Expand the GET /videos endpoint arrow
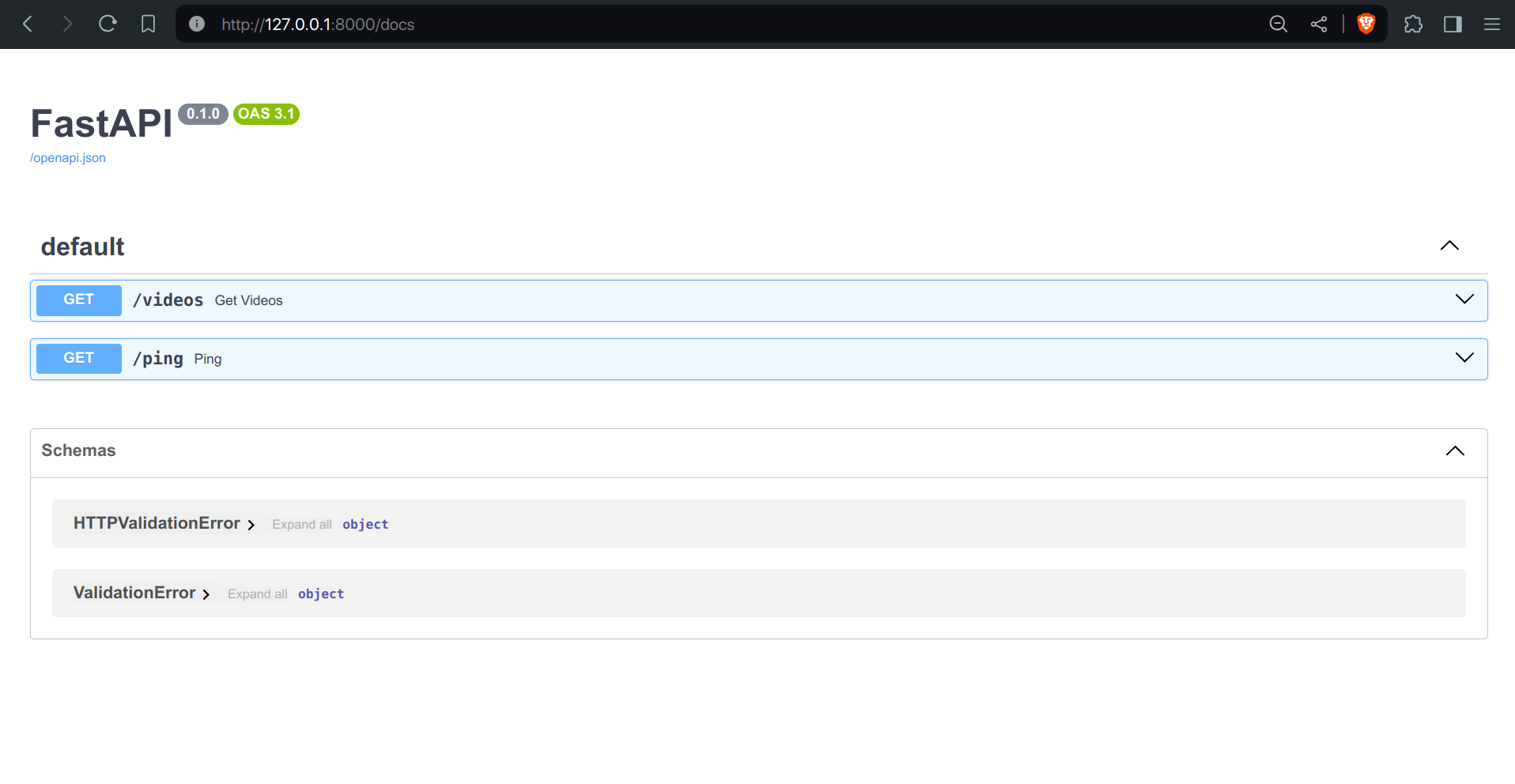 click(1464, 299)
